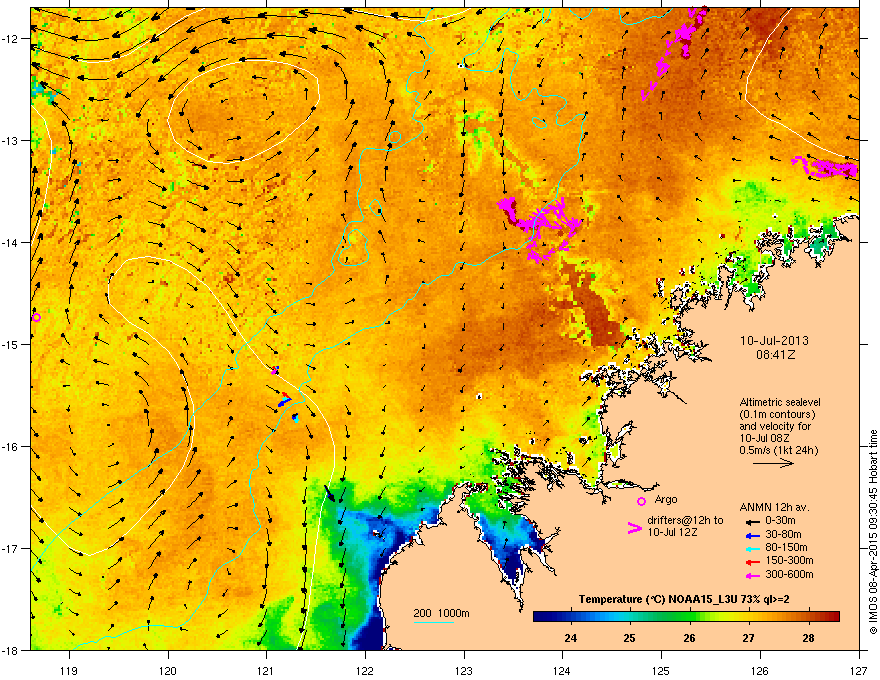The height and width of the screenshot is (680, 880).
Task: Click the cyan isobath sample line under '200 1000m'
Action: tap(434, 622)
